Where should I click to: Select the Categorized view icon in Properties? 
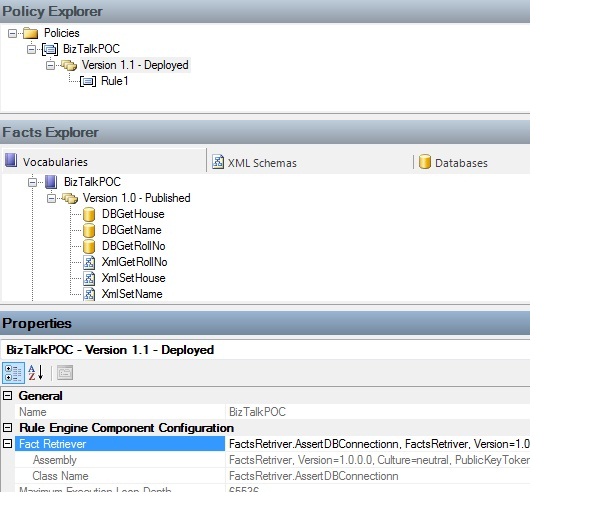pos(13,373)
